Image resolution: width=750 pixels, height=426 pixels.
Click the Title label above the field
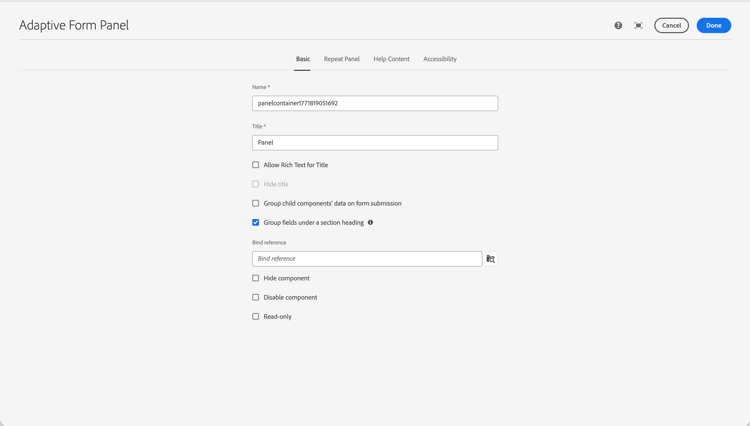259,126
